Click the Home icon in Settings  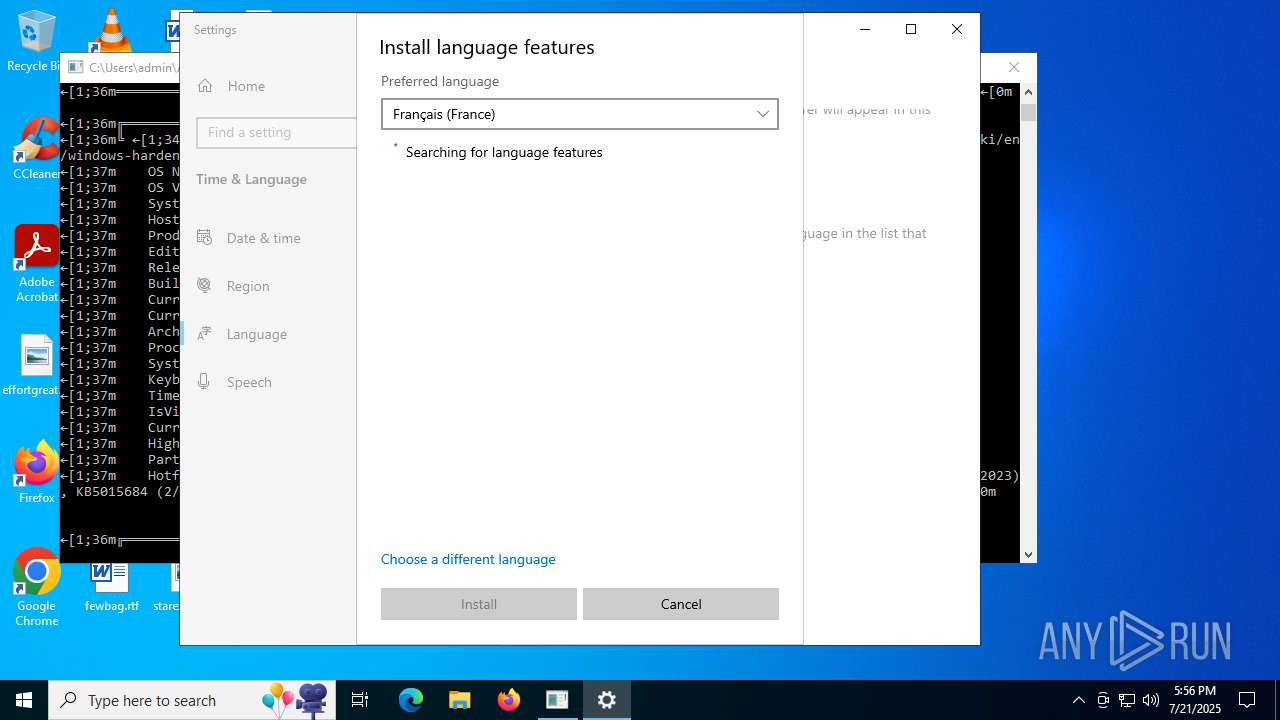click(205, 86)
